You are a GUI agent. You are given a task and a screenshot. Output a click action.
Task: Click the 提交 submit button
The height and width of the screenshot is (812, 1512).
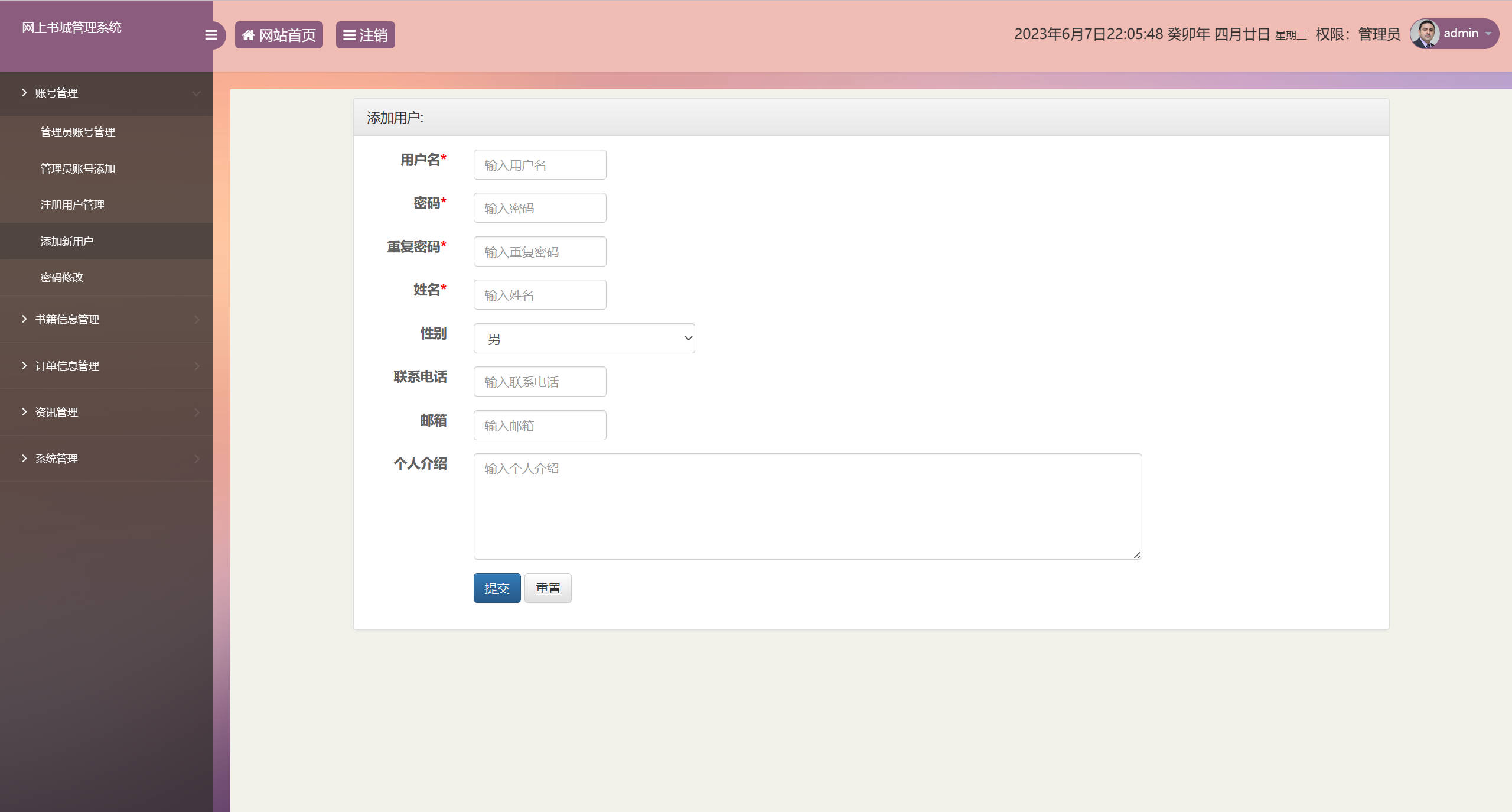(497, 588)
